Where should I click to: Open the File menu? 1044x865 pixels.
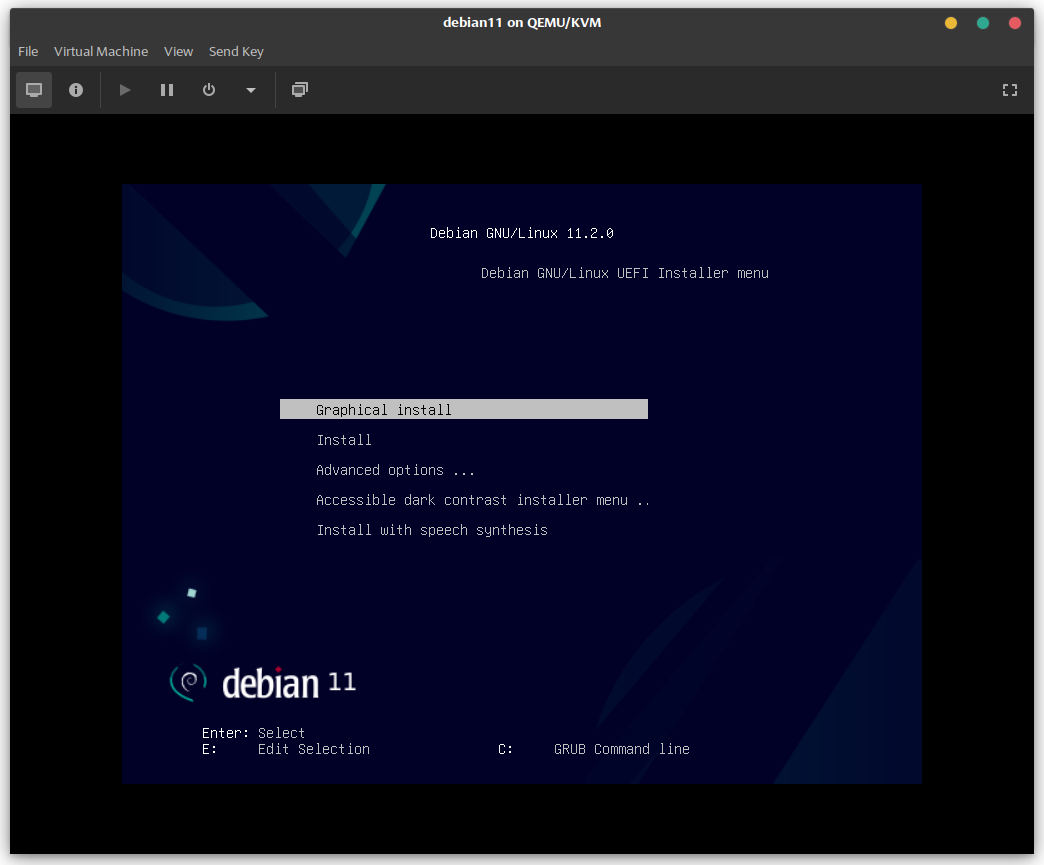(28, 51)
